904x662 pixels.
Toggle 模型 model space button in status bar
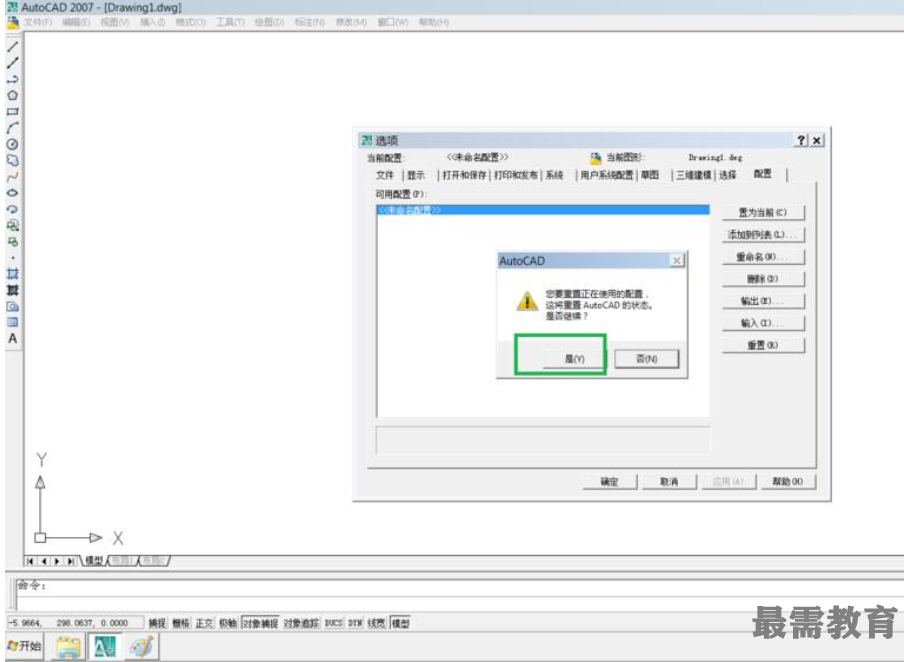click(x=400, y=623)
